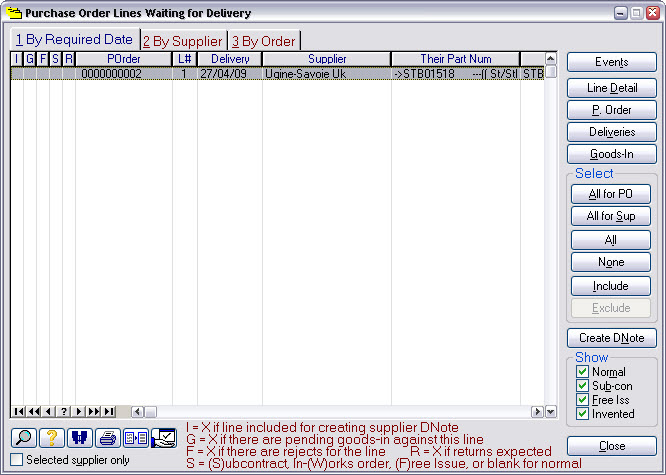The width and height of the screenshot is (666, 475).
Task: Go back a page of records
Action: pos(34,411)
